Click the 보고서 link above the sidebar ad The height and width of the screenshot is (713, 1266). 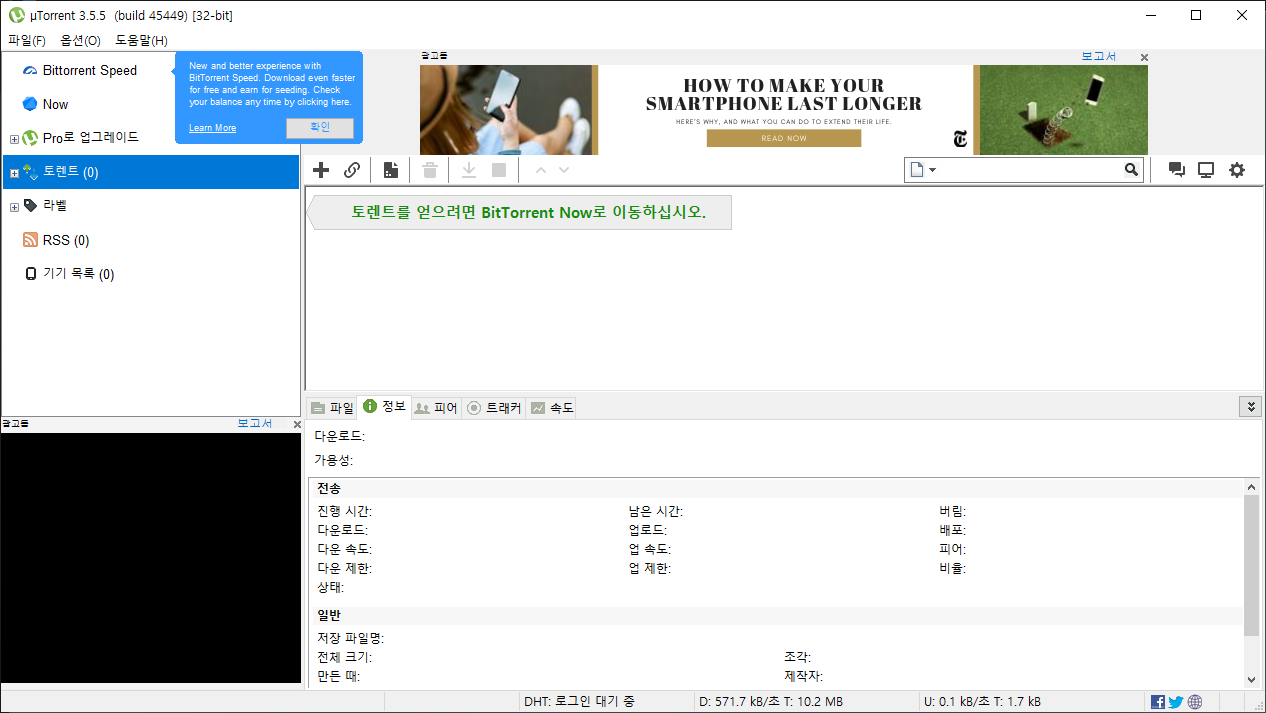coord(254,424)
